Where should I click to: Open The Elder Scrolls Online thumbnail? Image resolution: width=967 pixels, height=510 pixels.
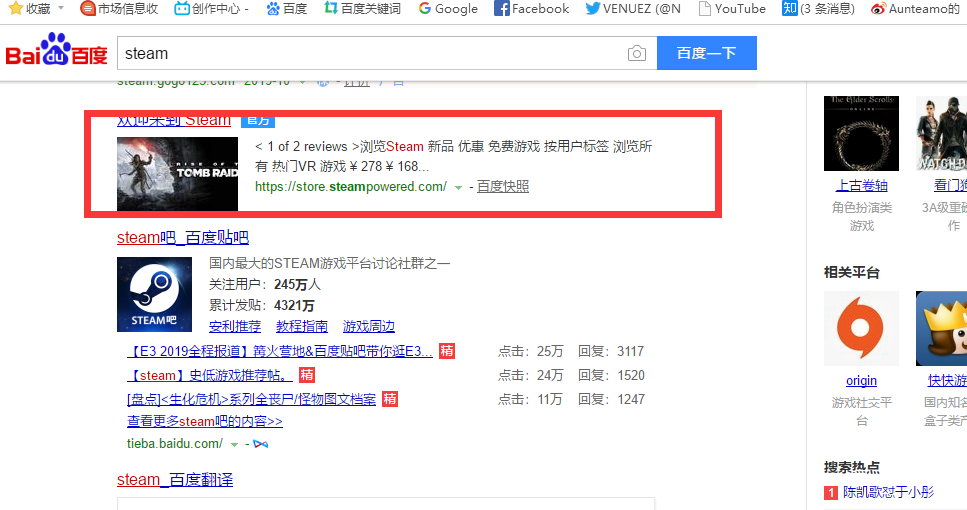point(862,133)
